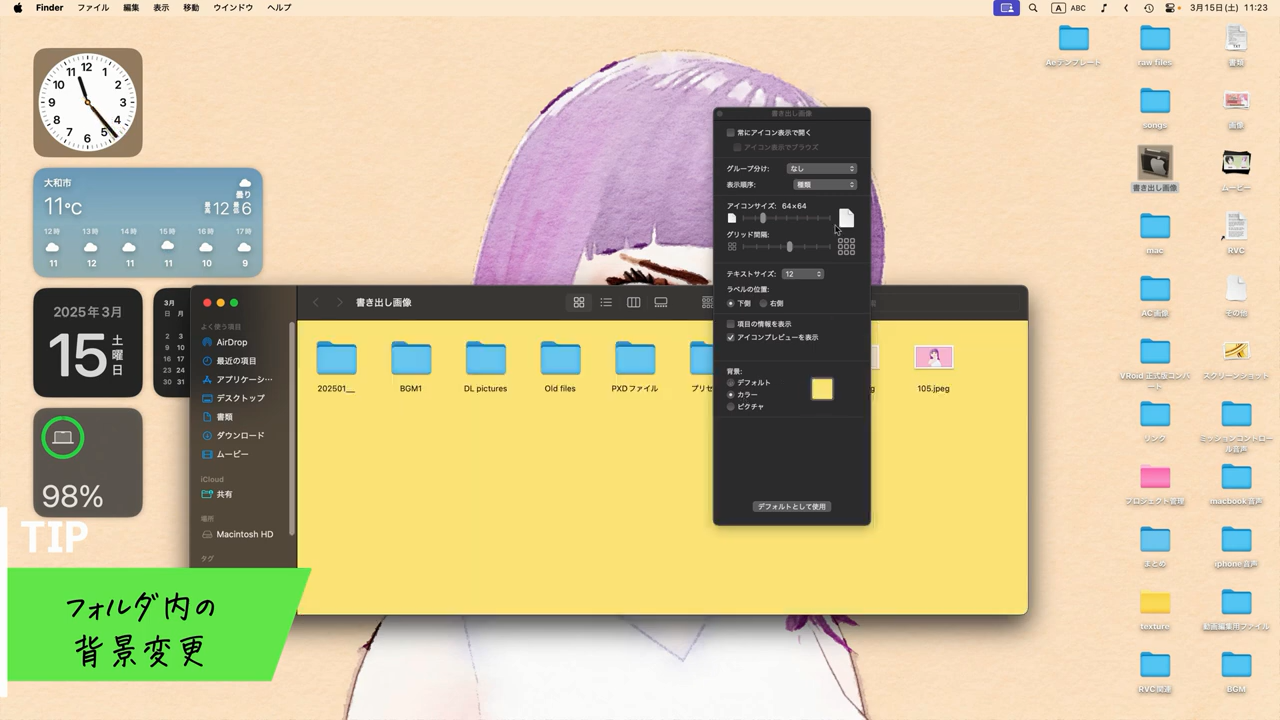Switch Finder window to gallery view
The height and width of the screenshot is (720, 1280).
pyautogui.click(x=661, y=302)
